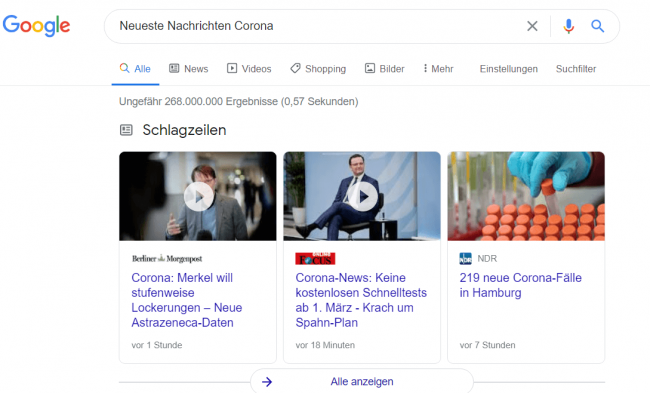Open the Bilder image results tab
Viewport: 650px width, 393px height.
click(x=384, y=69)
